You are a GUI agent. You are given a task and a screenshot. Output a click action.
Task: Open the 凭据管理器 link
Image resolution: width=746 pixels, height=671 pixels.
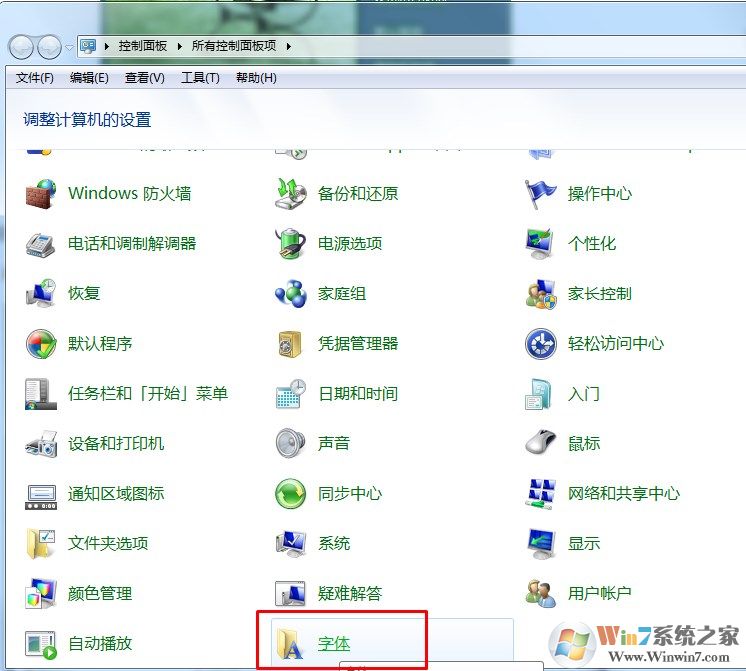click(x=358, y=344)
